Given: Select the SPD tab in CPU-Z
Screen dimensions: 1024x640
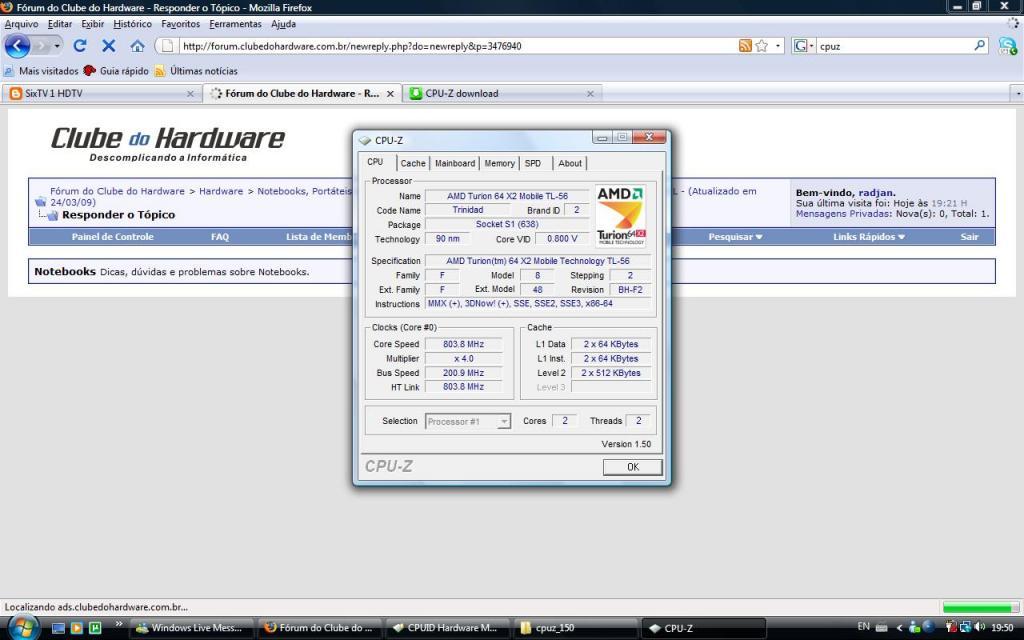Looking at the screenshot, I should click(x=533, y=163).
